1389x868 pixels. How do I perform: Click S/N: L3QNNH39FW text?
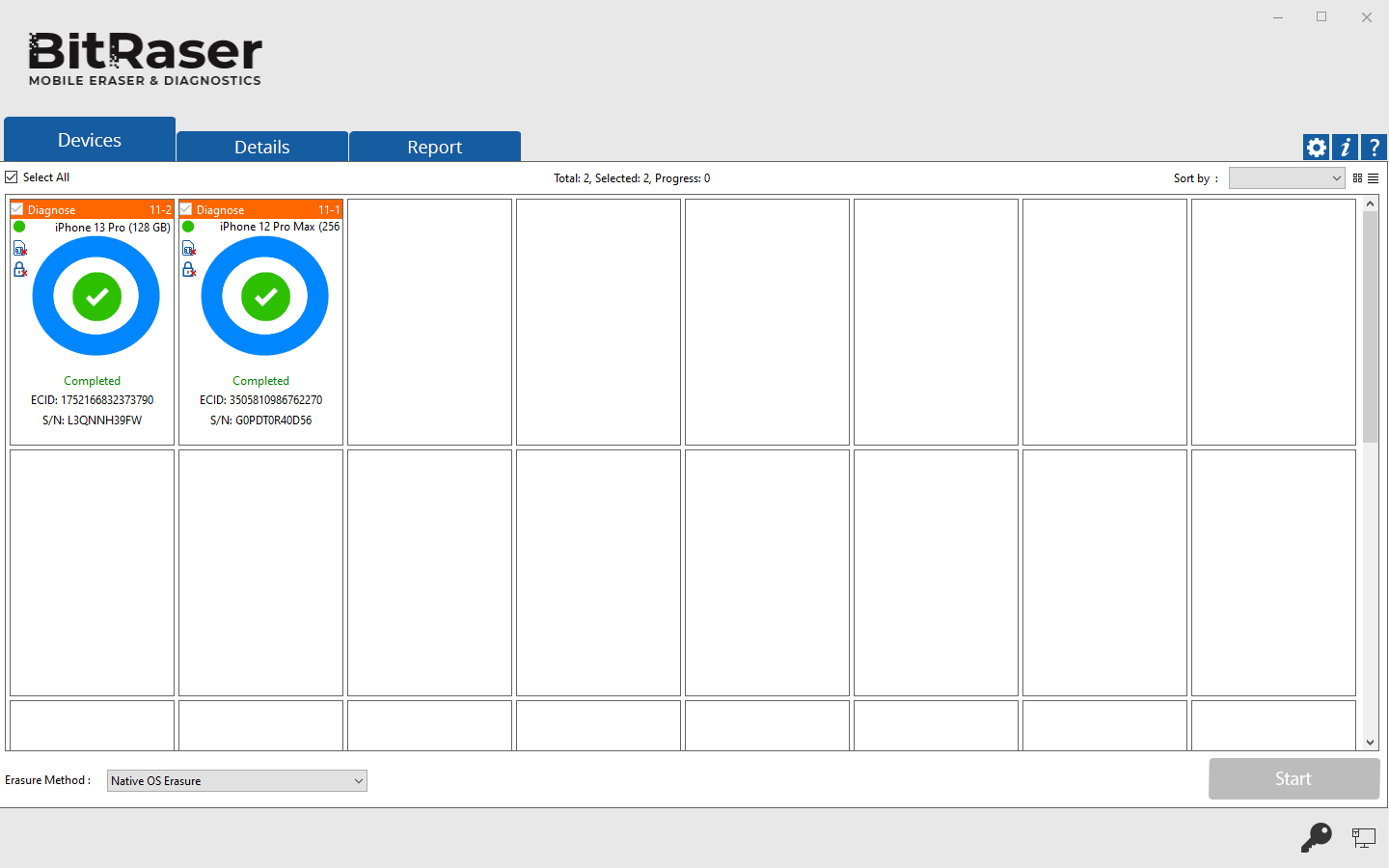(x=93, y=420)
